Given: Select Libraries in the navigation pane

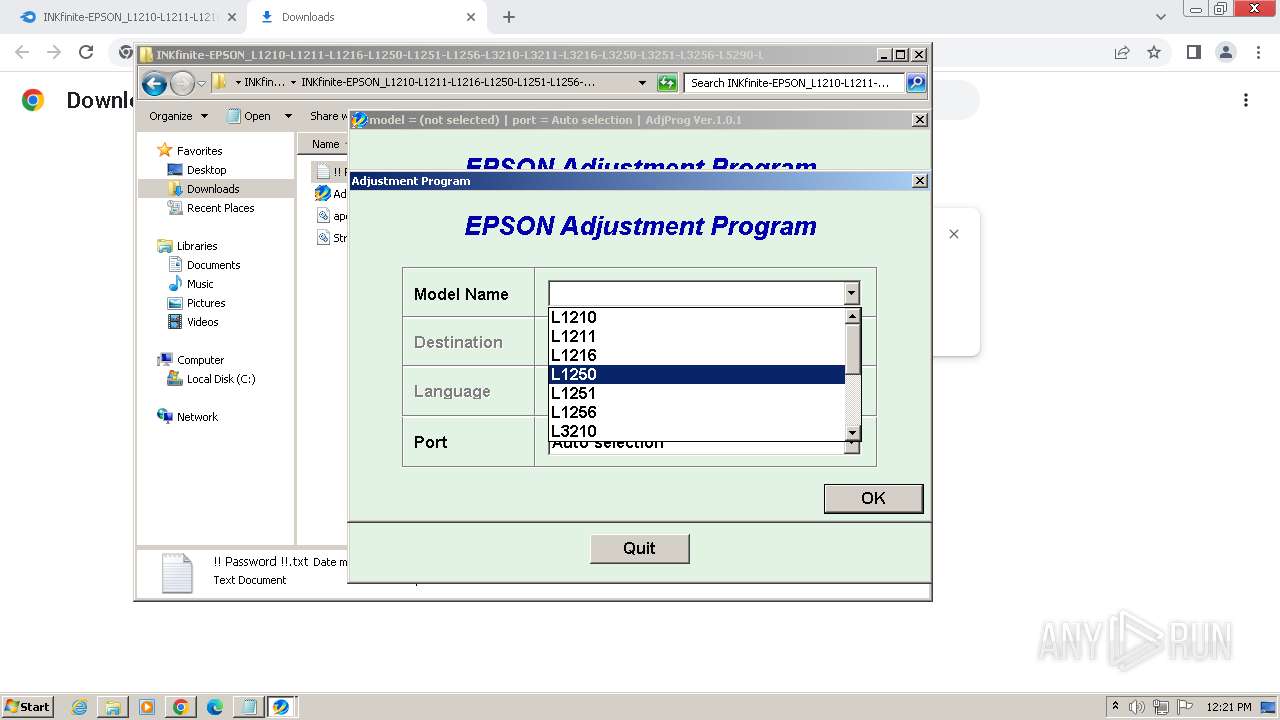Looking at the screenshot, I should tap(197, 246).
